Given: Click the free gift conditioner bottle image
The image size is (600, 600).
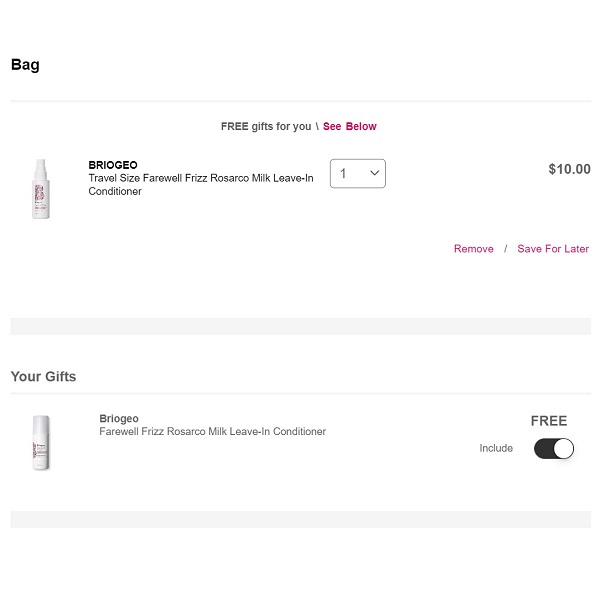Looking at the screenshot, I should pyautogui.click(x=41, y=442).
